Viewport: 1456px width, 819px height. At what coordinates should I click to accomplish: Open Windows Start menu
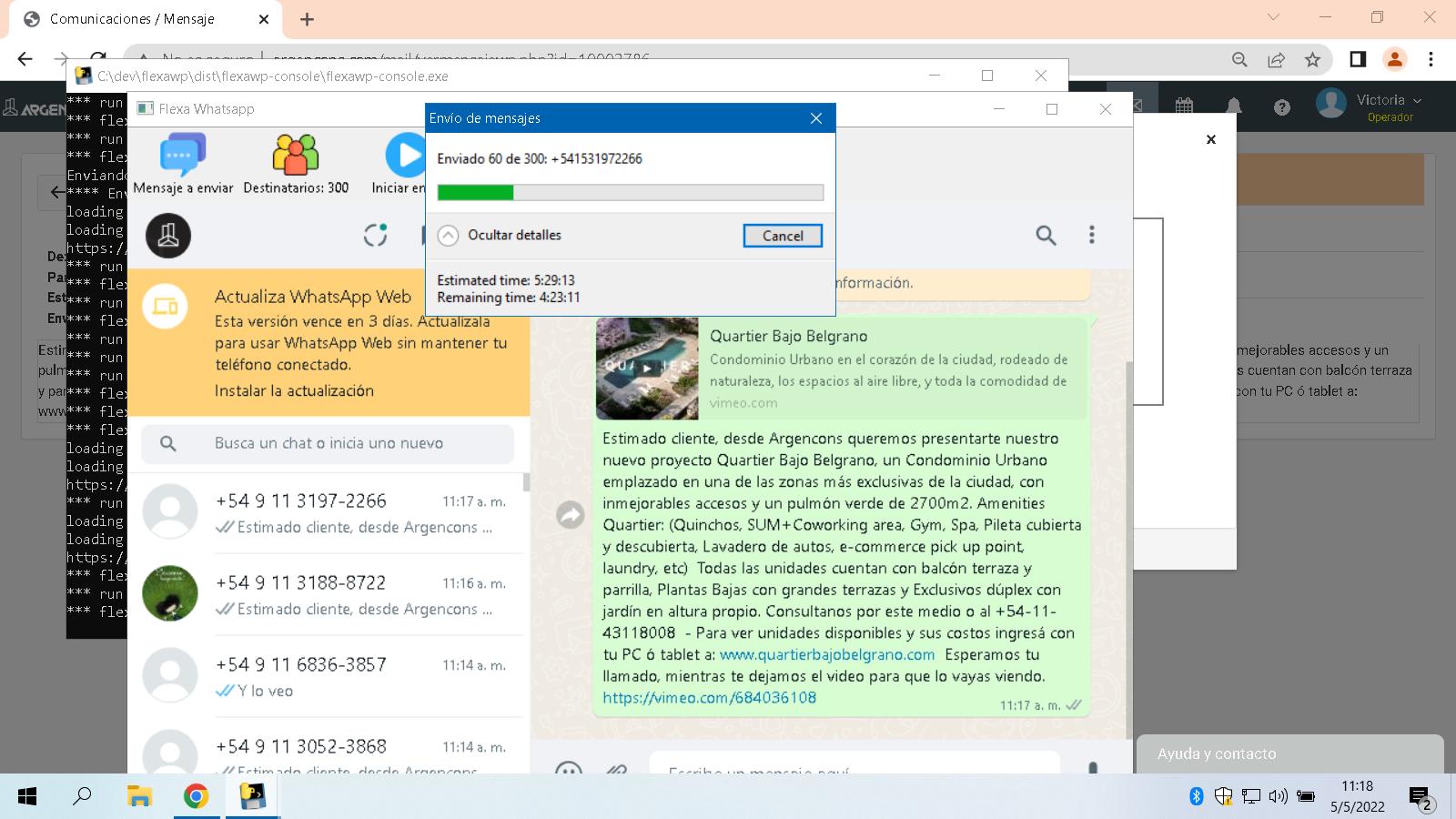pos(27,797)
